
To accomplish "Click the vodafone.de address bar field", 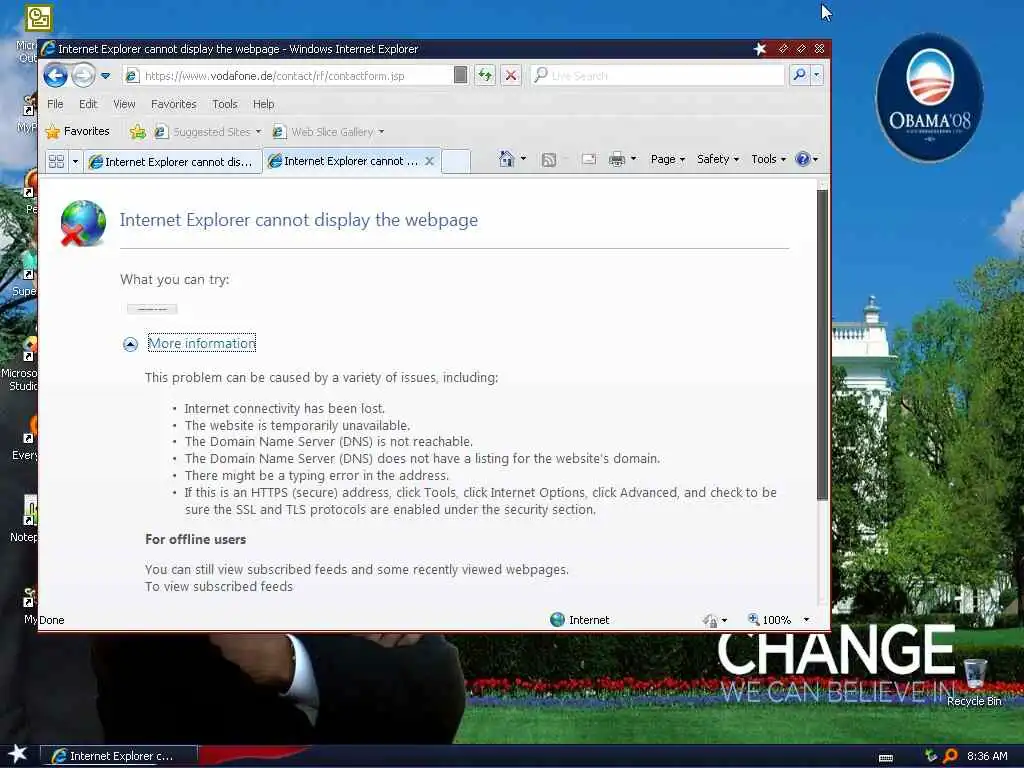I will [x=289, y=76].
